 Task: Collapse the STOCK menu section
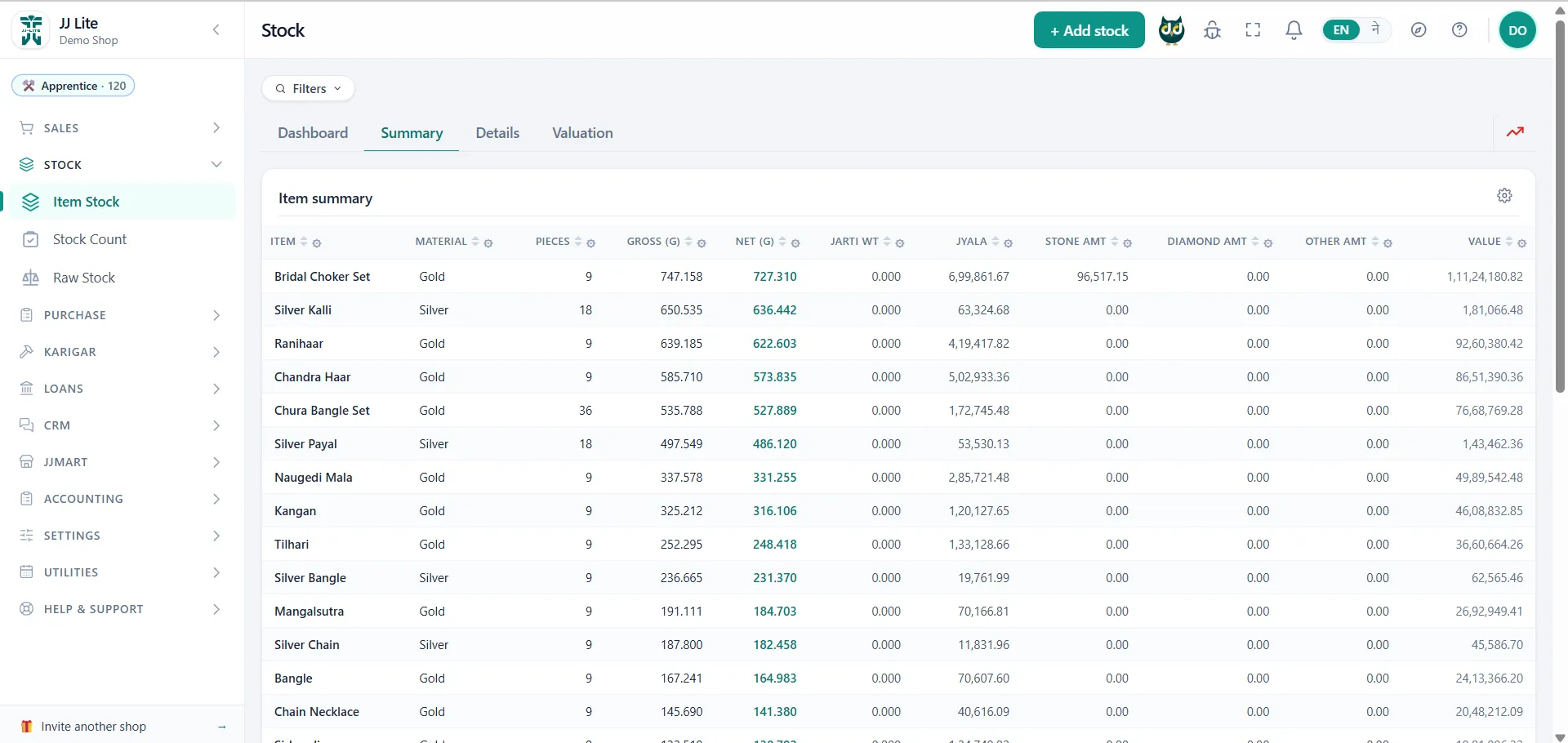tap(121, 165)
